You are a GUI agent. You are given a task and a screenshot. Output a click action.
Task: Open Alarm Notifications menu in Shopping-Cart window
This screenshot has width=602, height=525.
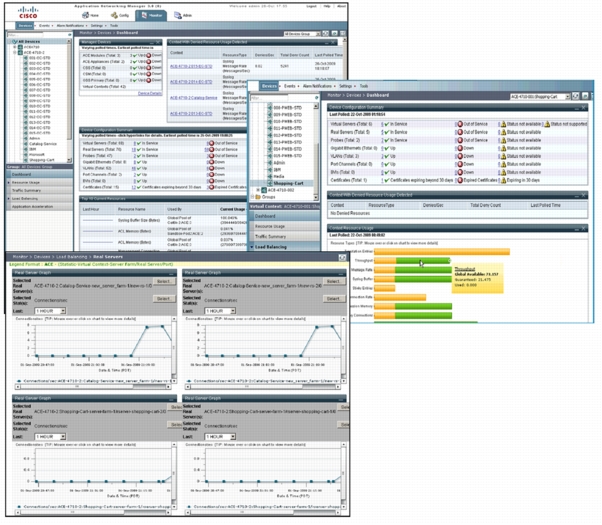tap(317, 86)
